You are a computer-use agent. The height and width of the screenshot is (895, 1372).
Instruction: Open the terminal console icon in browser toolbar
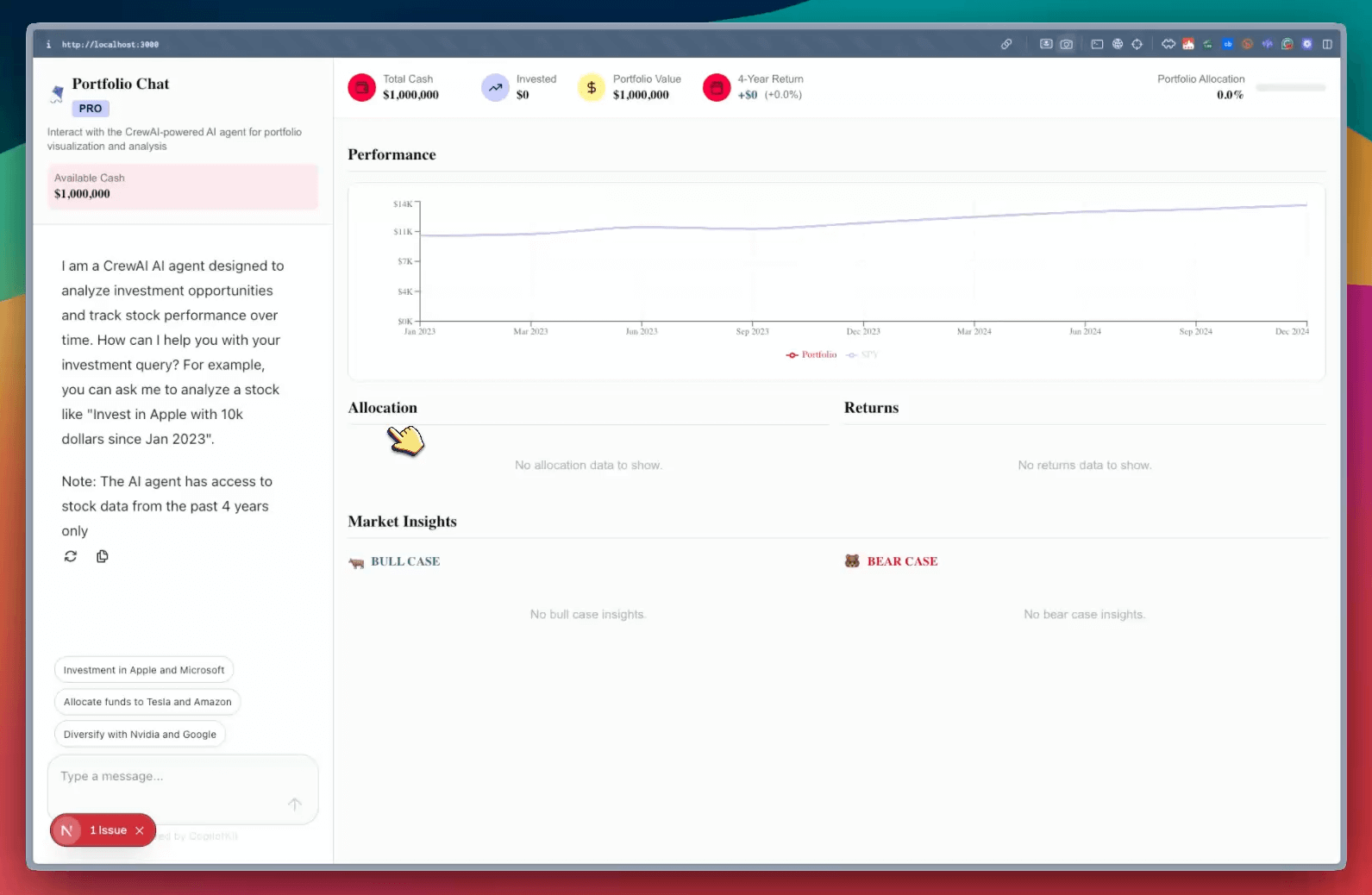tap(1097, 44)
